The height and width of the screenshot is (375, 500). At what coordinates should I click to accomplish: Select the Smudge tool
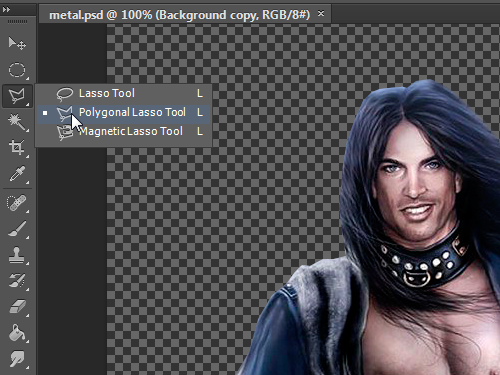tap(17, 359)
